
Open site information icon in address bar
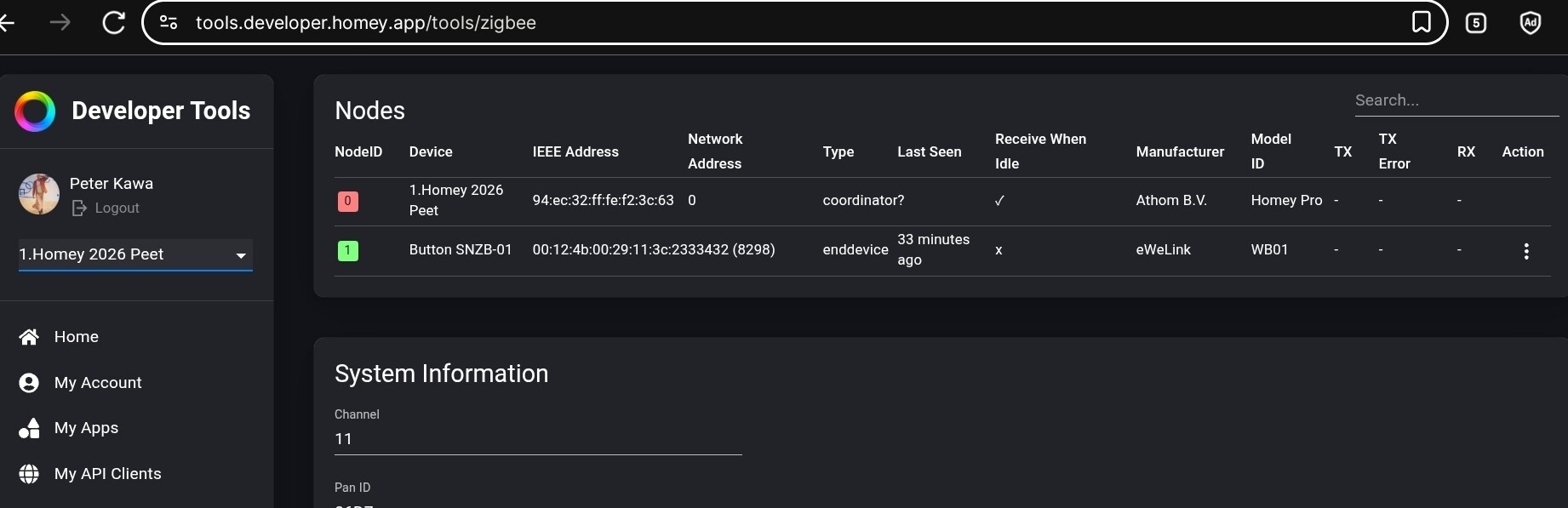(x=169, y=23)
